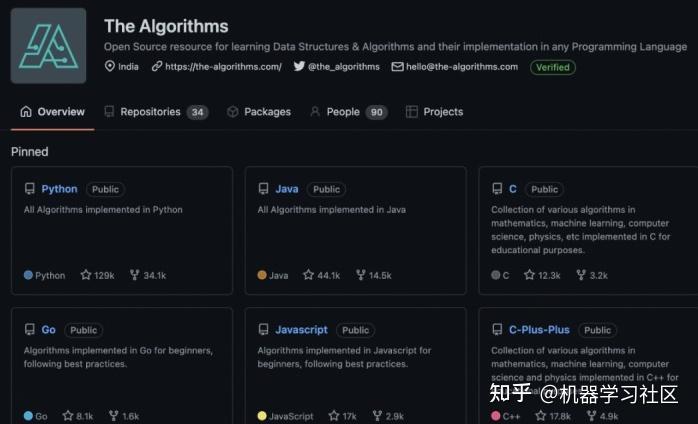Click the C repo stars count 12.3k
Image resolution: width=698 pixels, height=424 pixels.
coord(542,275)
